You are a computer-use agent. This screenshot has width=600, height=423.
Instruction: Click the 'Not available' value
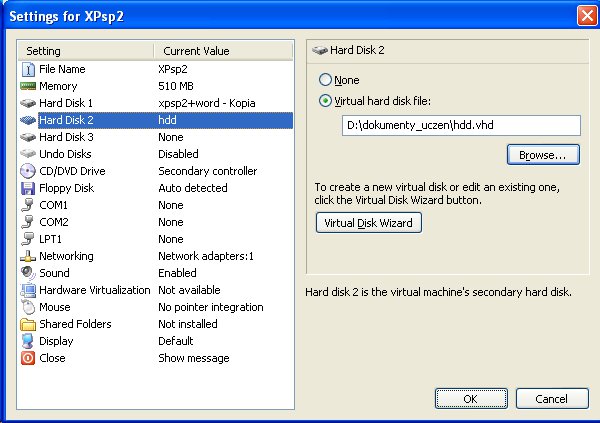tap(189, 290)
